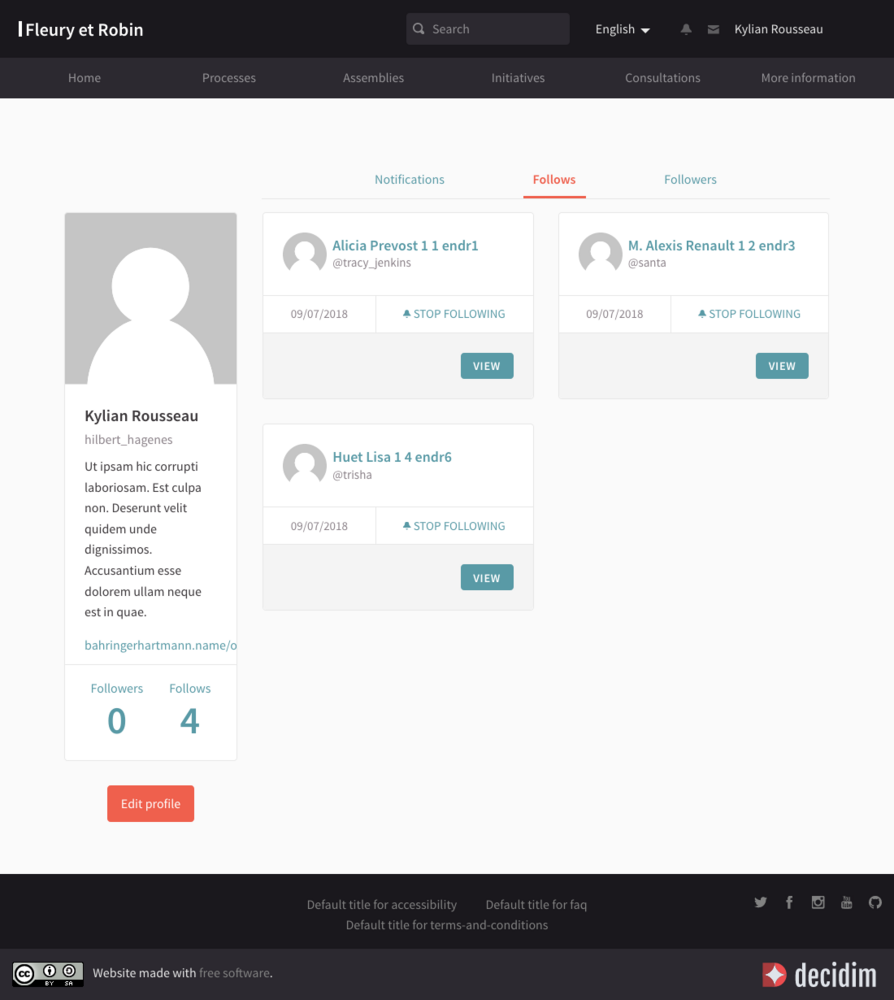Open the messages envelope icon
894x1000 pixels.
tap(713, 30)
